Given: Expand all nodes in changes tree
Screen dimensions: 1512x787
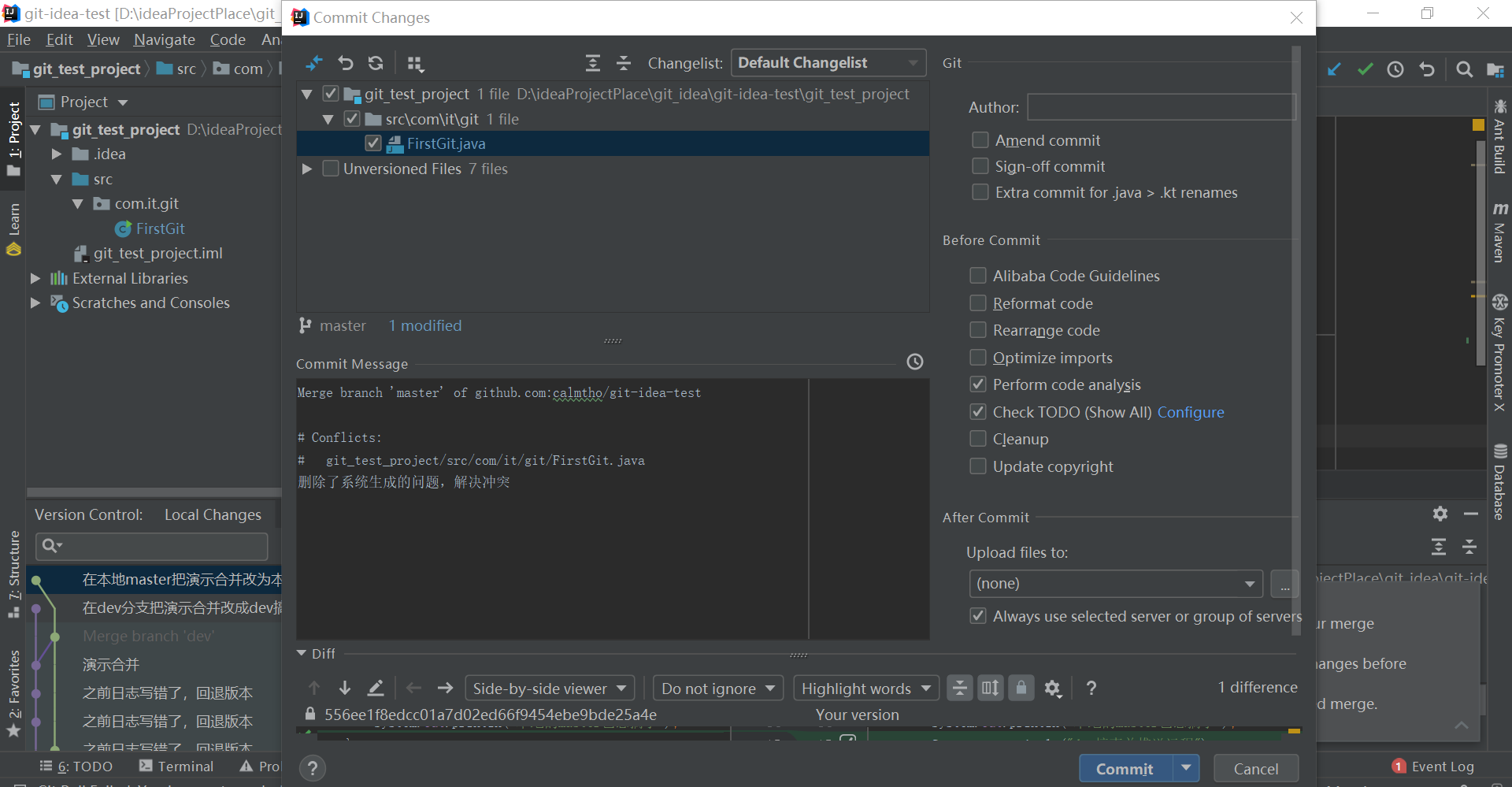Looking at the screenshot, I should [x=593, y=63].
